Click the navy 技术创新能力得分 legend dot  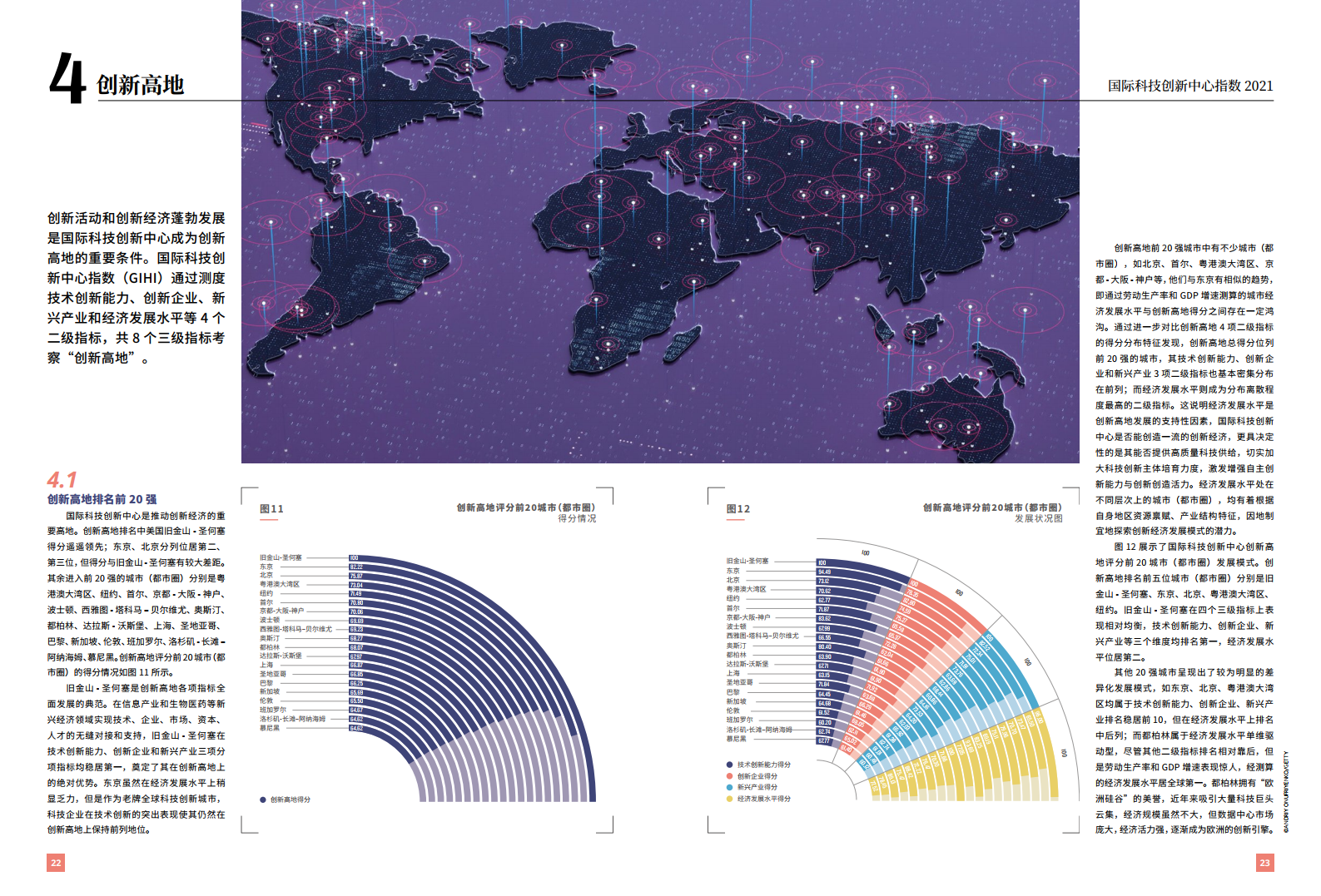(729, 765)
